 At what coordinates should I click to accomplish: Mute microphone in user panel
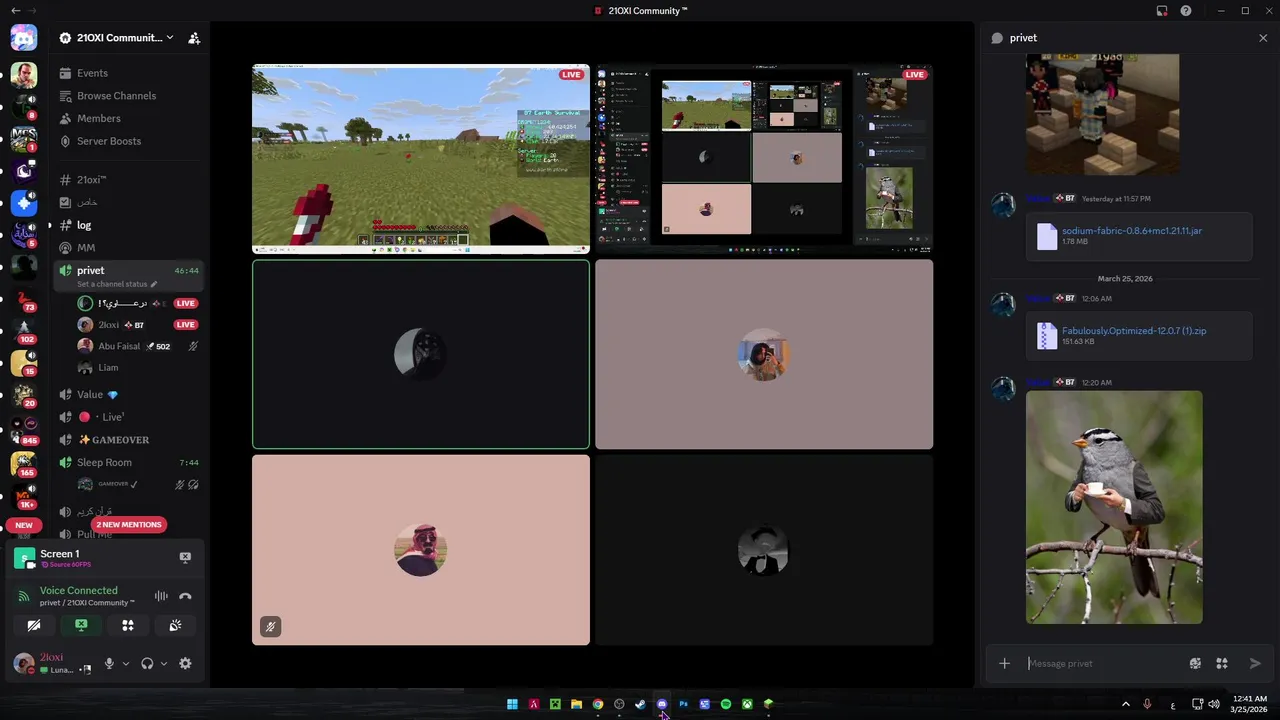109,664
